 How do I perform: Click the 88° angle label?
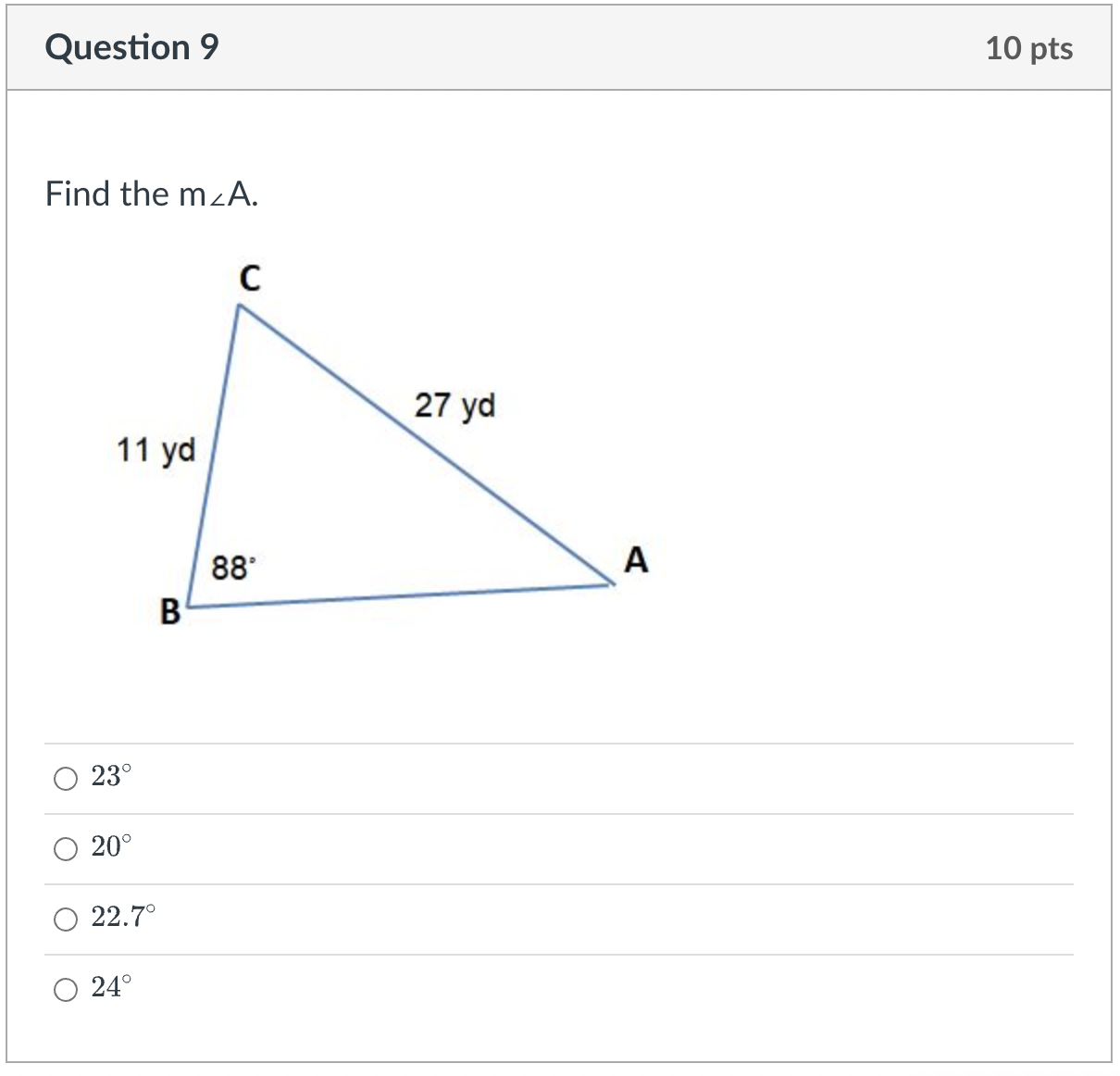tap(231, 567)
